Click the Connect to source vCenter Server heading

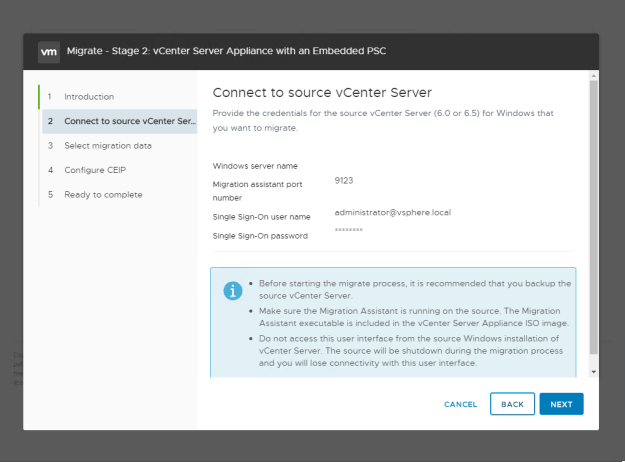click(x=322, y=92)
